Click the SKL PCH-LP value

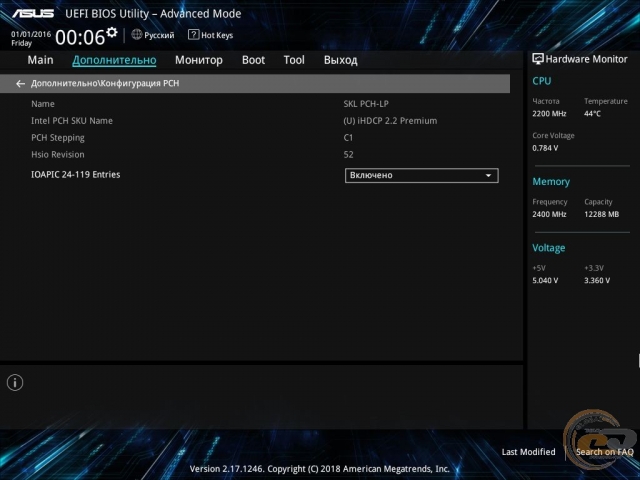[x=366, y=104]
